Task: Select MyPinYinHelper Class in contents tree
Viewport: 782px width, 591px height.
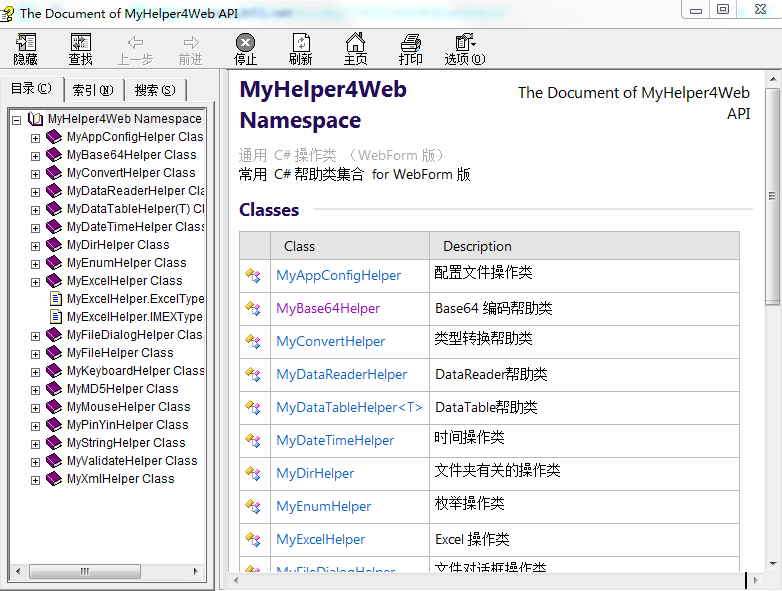Action: tap(127, 425)
